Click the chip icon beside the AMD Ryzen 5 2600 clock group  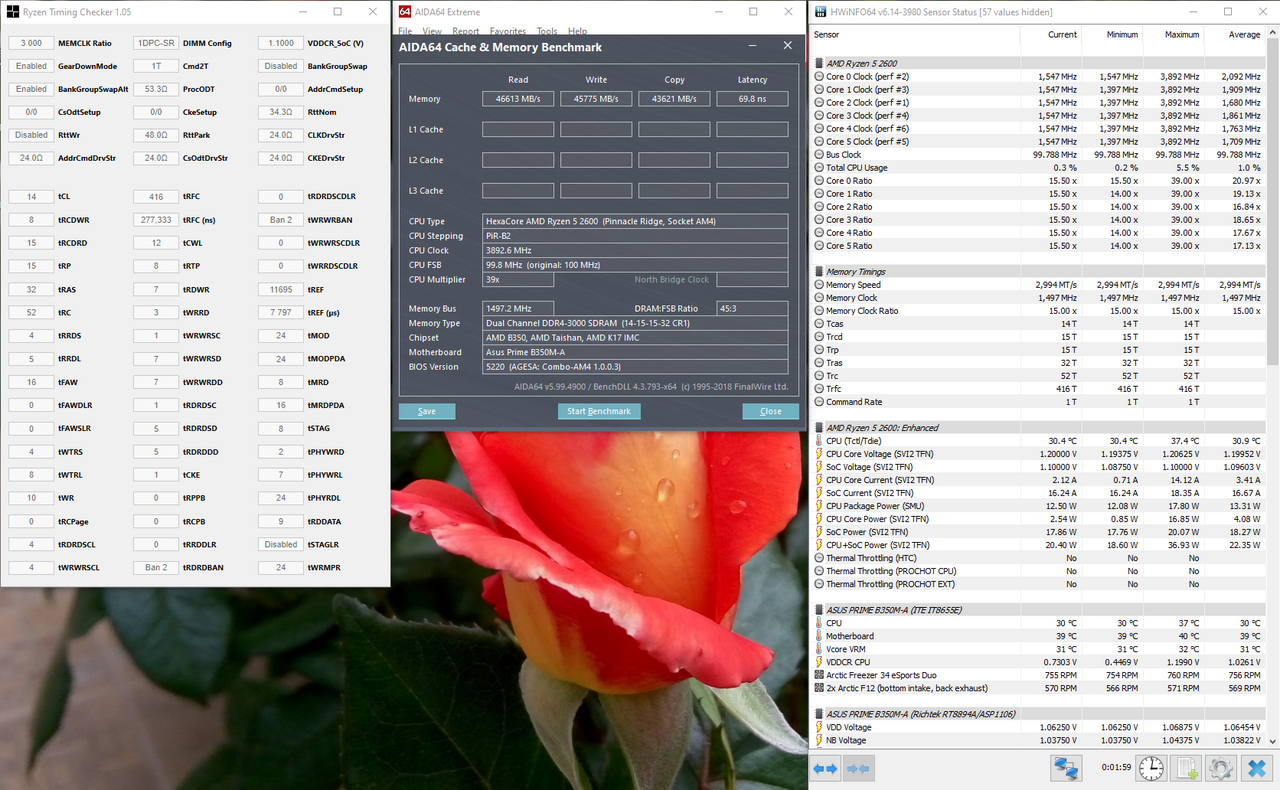coord(819,63)
